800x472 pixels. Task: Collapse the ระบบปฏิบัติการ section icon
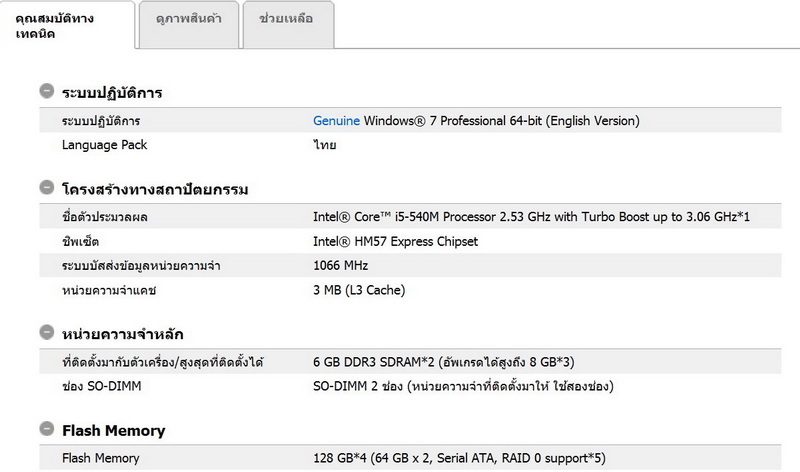pyautogui.click(x=46, y=91)
